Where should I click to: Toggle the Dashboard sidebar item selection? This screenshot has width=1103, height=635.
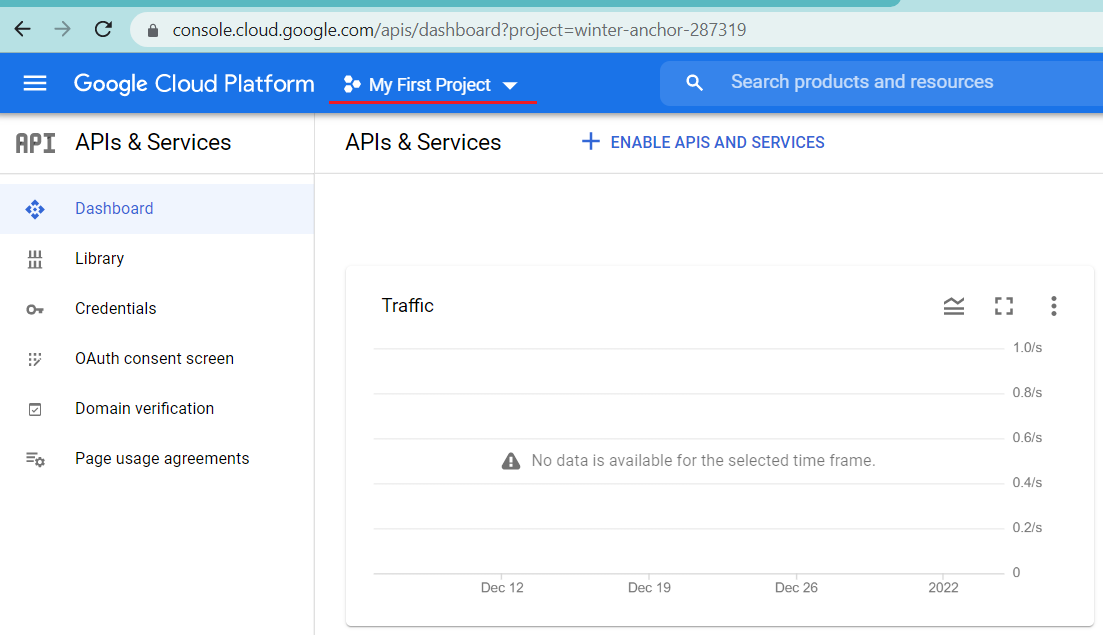point(113,208)
